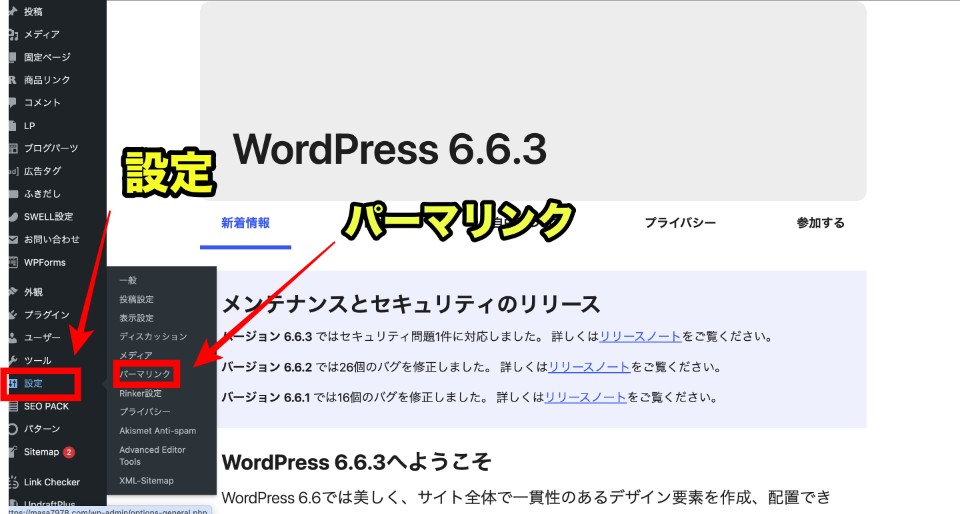
Task: Click the Link Checker icon
Action: tap(13, 482)
